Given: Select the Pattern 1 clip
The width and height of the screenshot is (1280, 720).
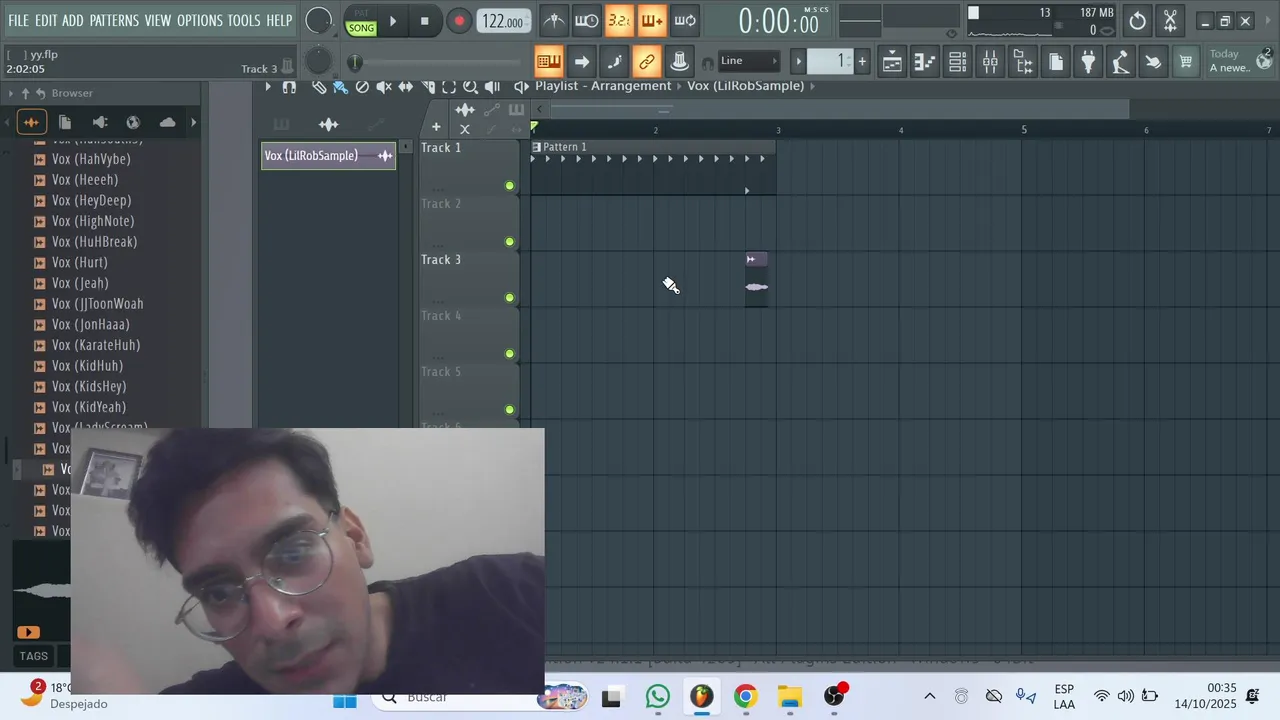Looking at the screenshot, I should [653, 167].
